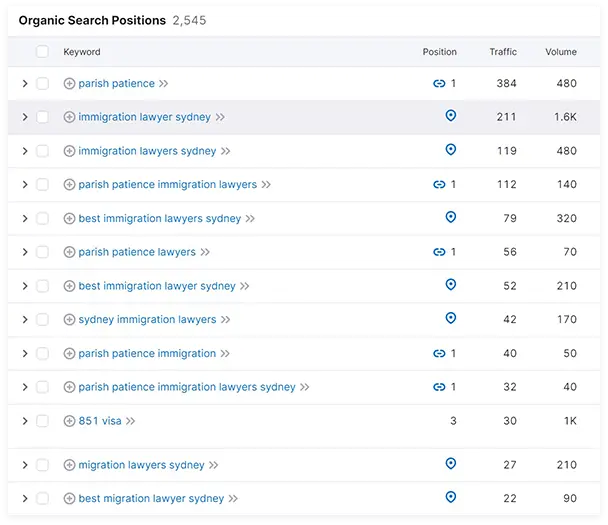Click the plus icon beside 'sydney immigration lawyers'
Screen dimensions: 608x525
click(69, 319)
